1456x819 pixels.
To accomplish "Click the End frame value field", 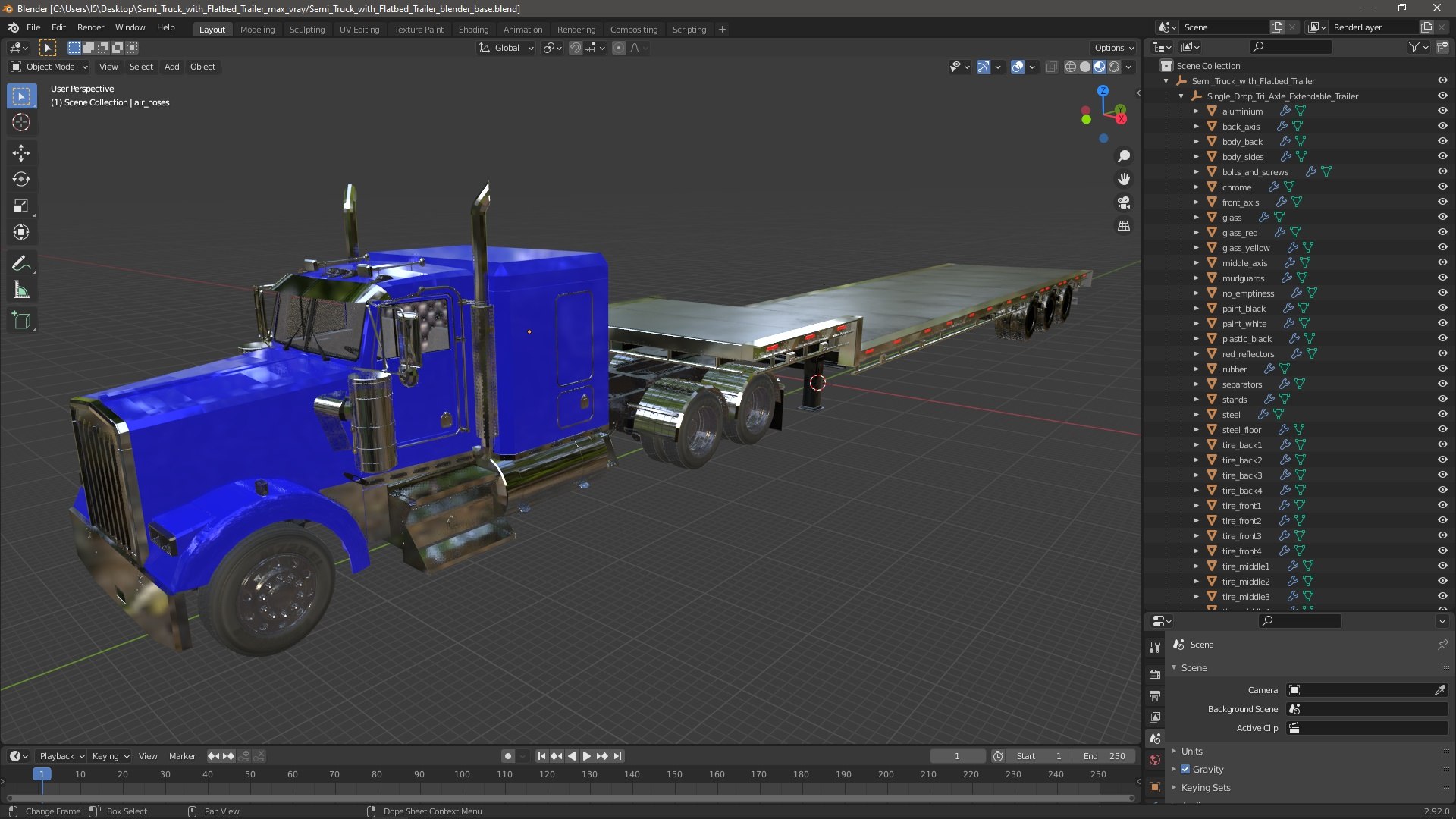I will [1105, 756].
